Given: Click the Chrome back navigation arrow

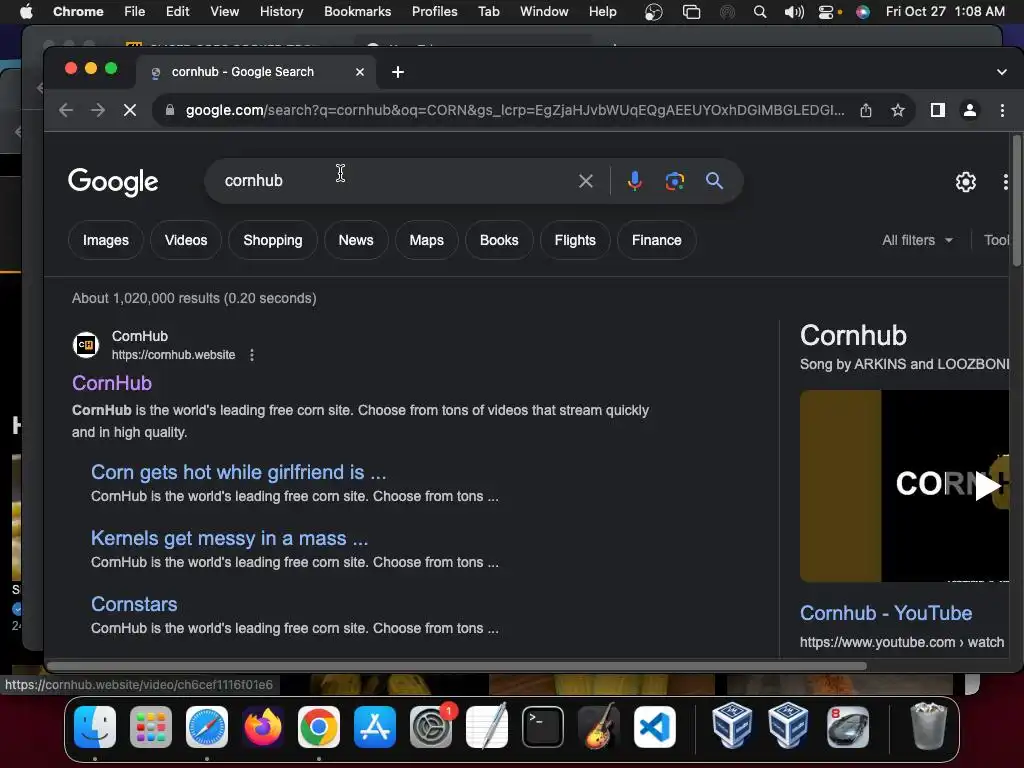Looking at the screenshot, I should pos(66,110).
